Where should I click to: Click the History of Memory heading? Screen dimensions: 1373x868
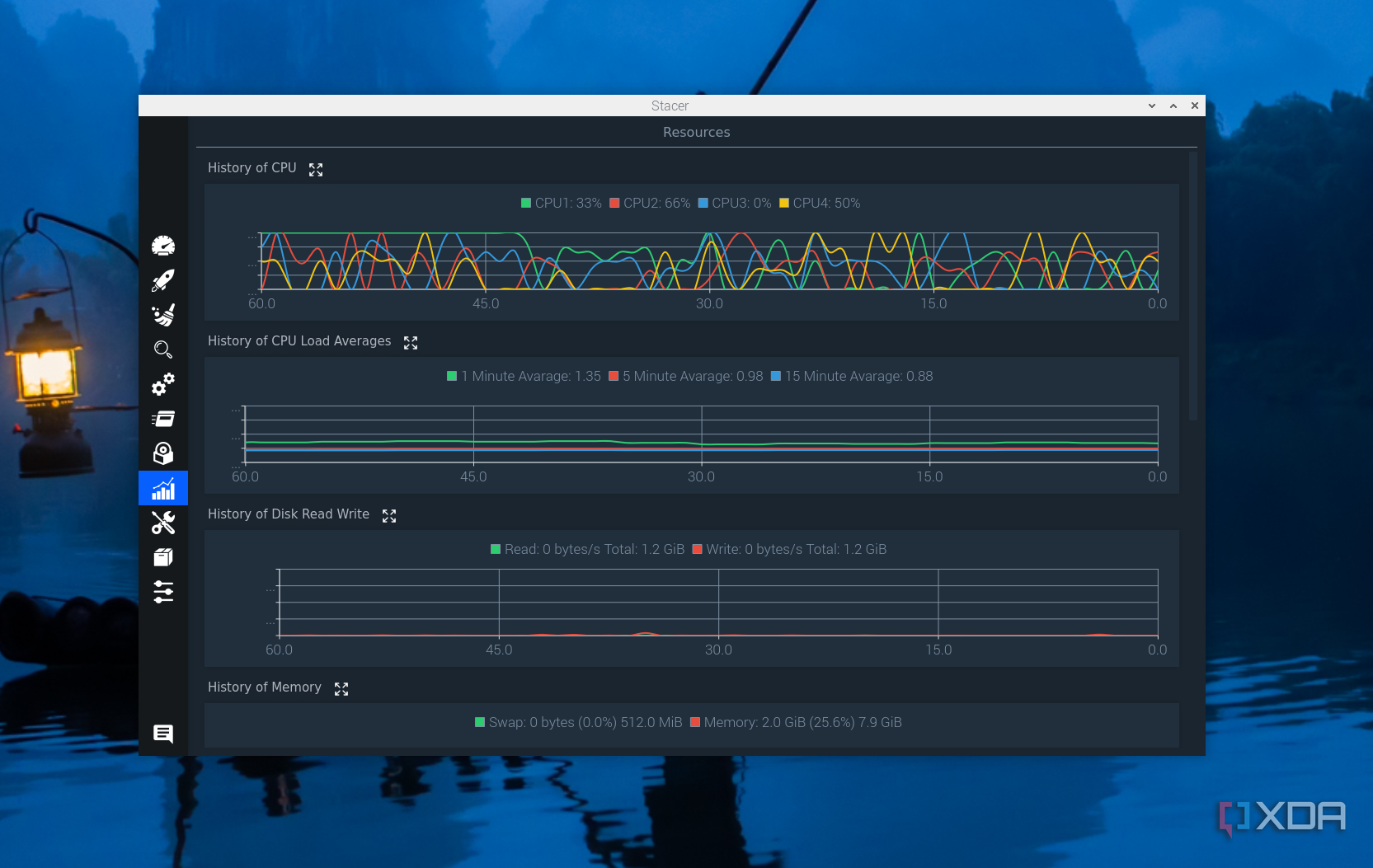[x=265, y=687]
